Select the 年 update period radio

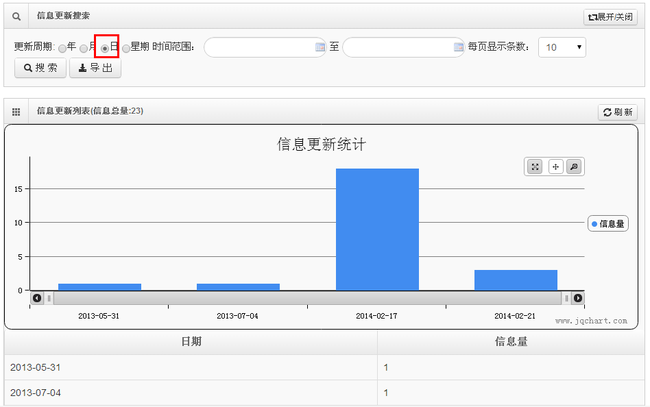(x=62, y=48)
